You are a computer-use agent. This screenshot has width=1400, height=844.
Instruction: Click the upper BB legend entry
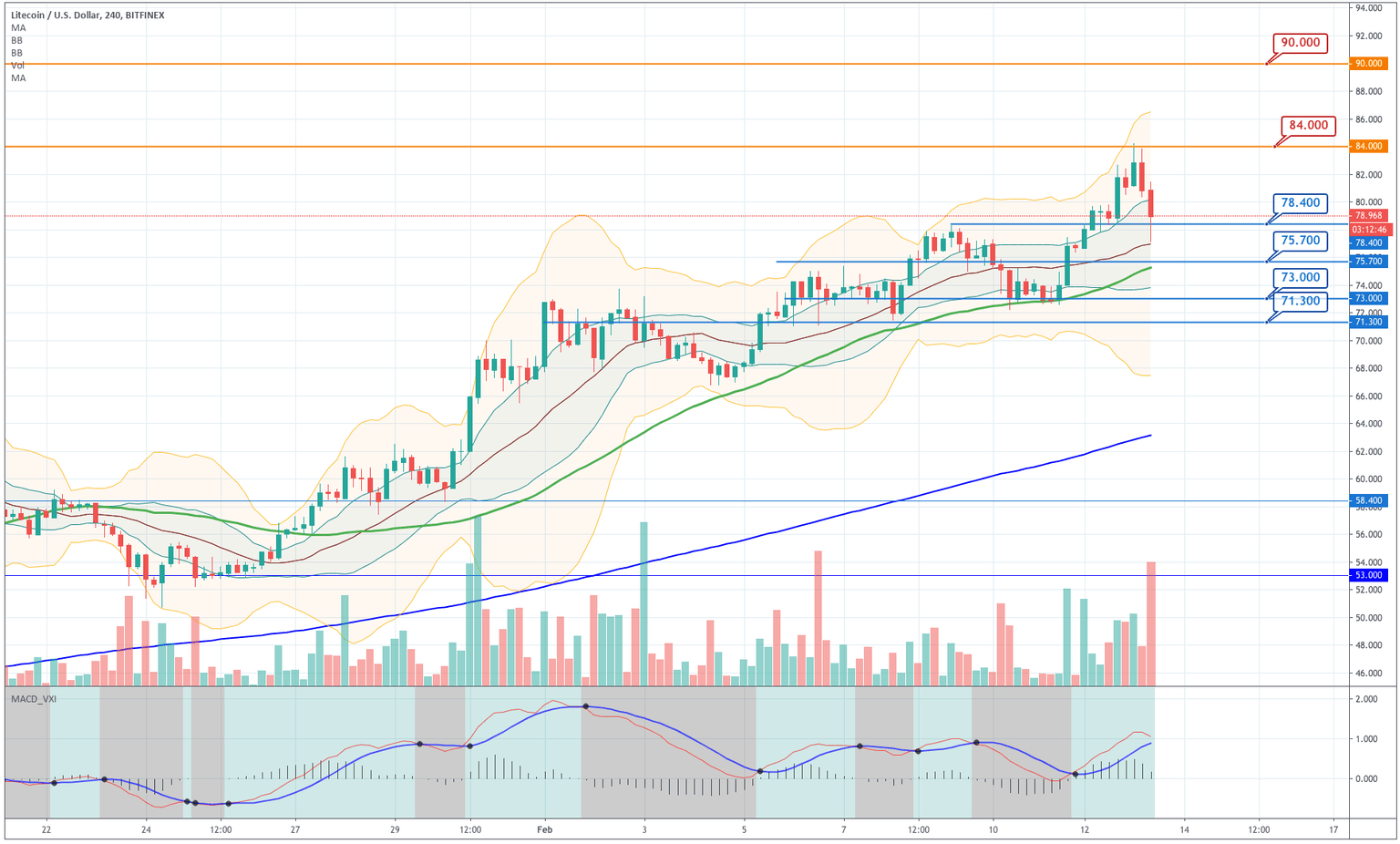point(16,40)
